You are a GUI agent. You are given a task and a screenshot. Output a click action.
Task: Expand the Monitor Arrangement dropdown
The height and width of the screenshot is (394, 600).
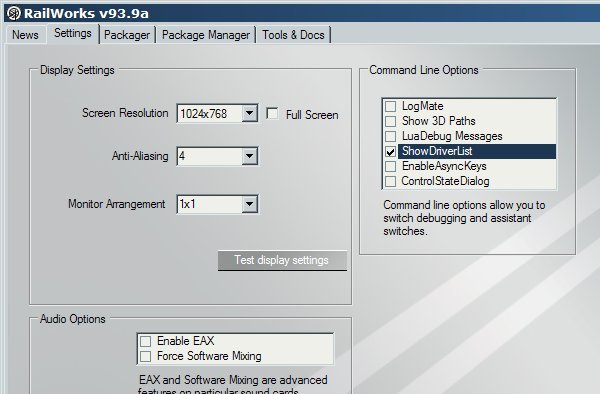tap(249, 204)
